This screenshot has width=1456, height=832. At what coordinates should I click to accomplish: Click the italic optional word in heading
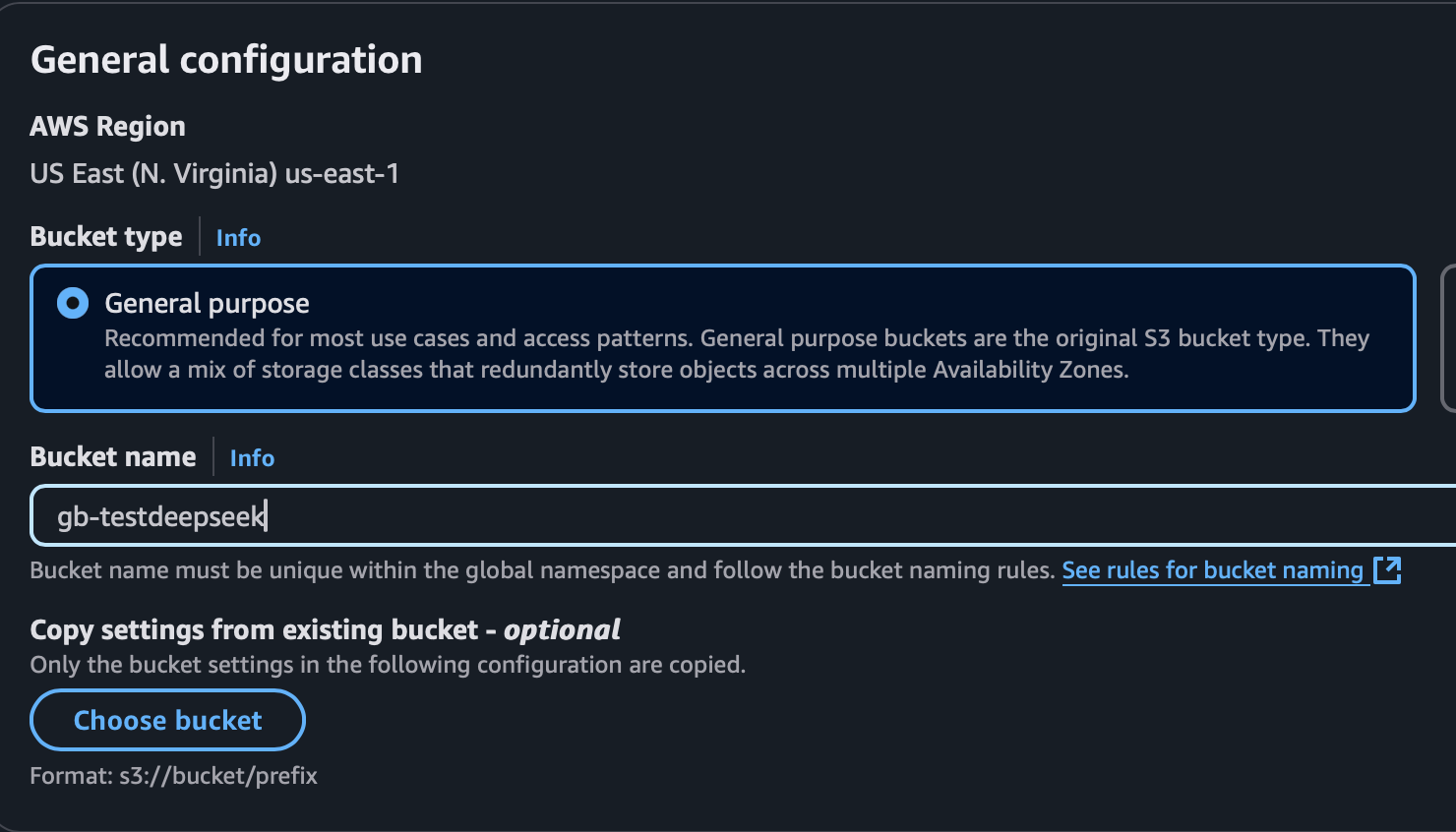pyautogui.click(x=562, y=629)
